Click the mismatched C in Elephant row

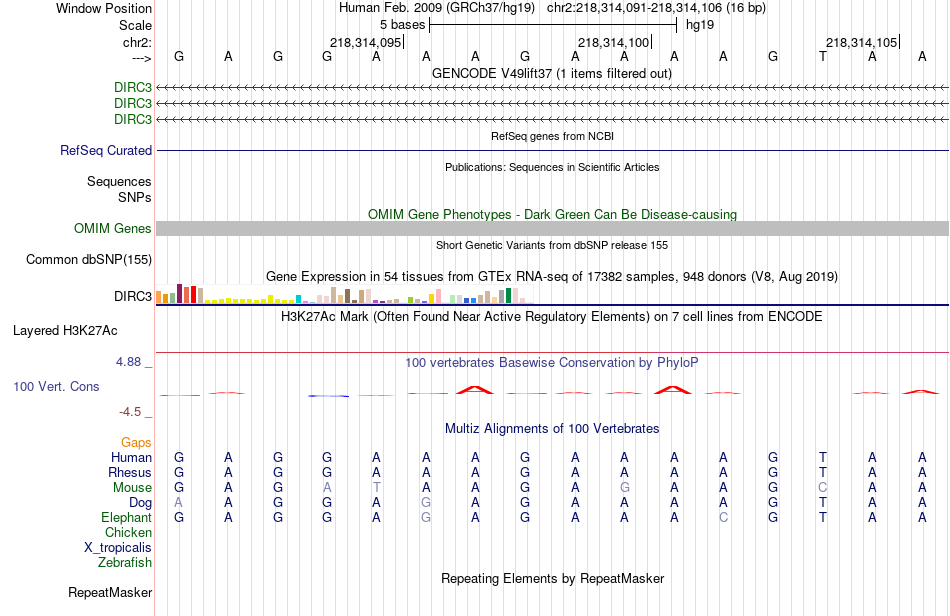coord(723,518)
